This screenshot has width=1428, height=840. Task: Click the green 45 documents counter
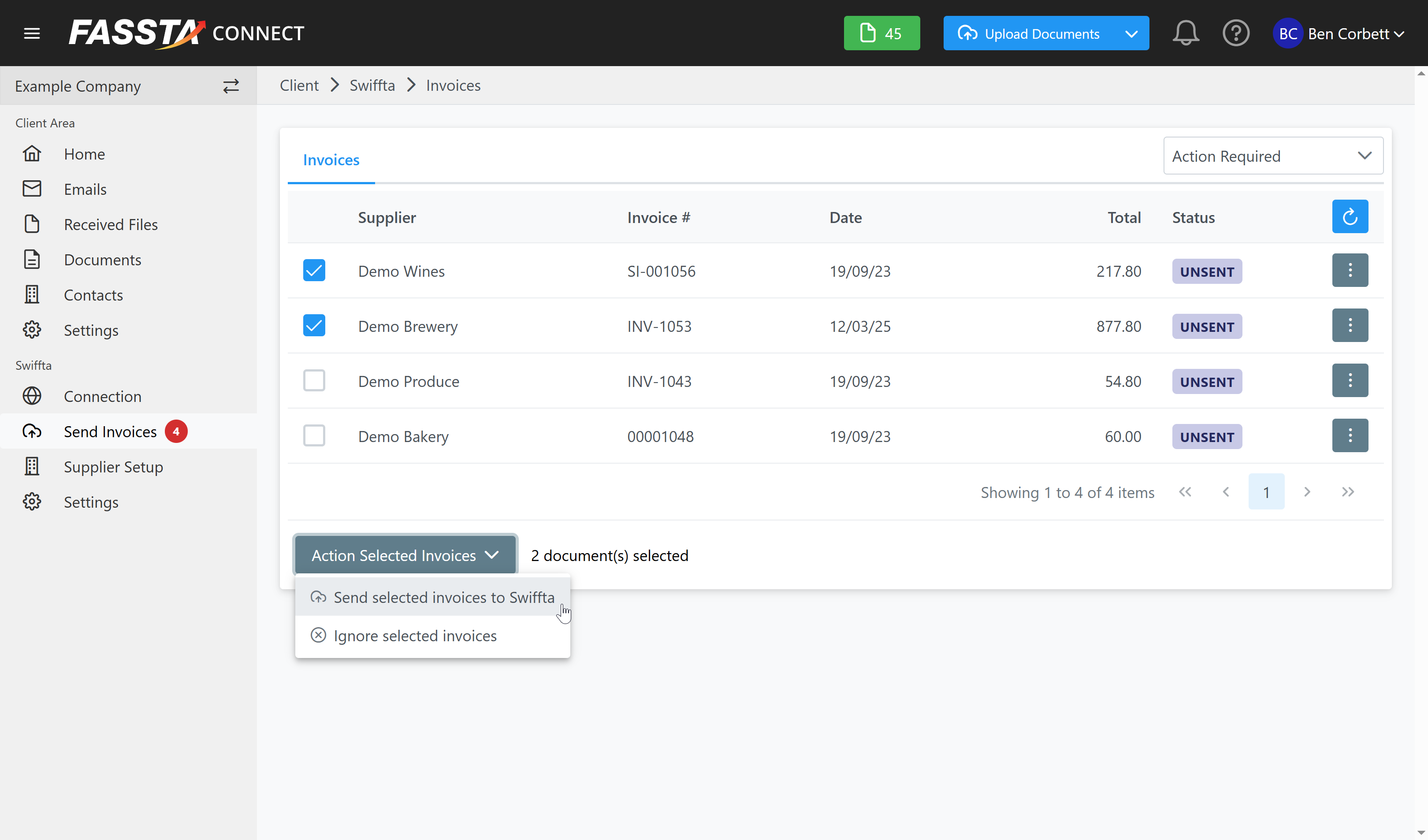pos(881,33)
